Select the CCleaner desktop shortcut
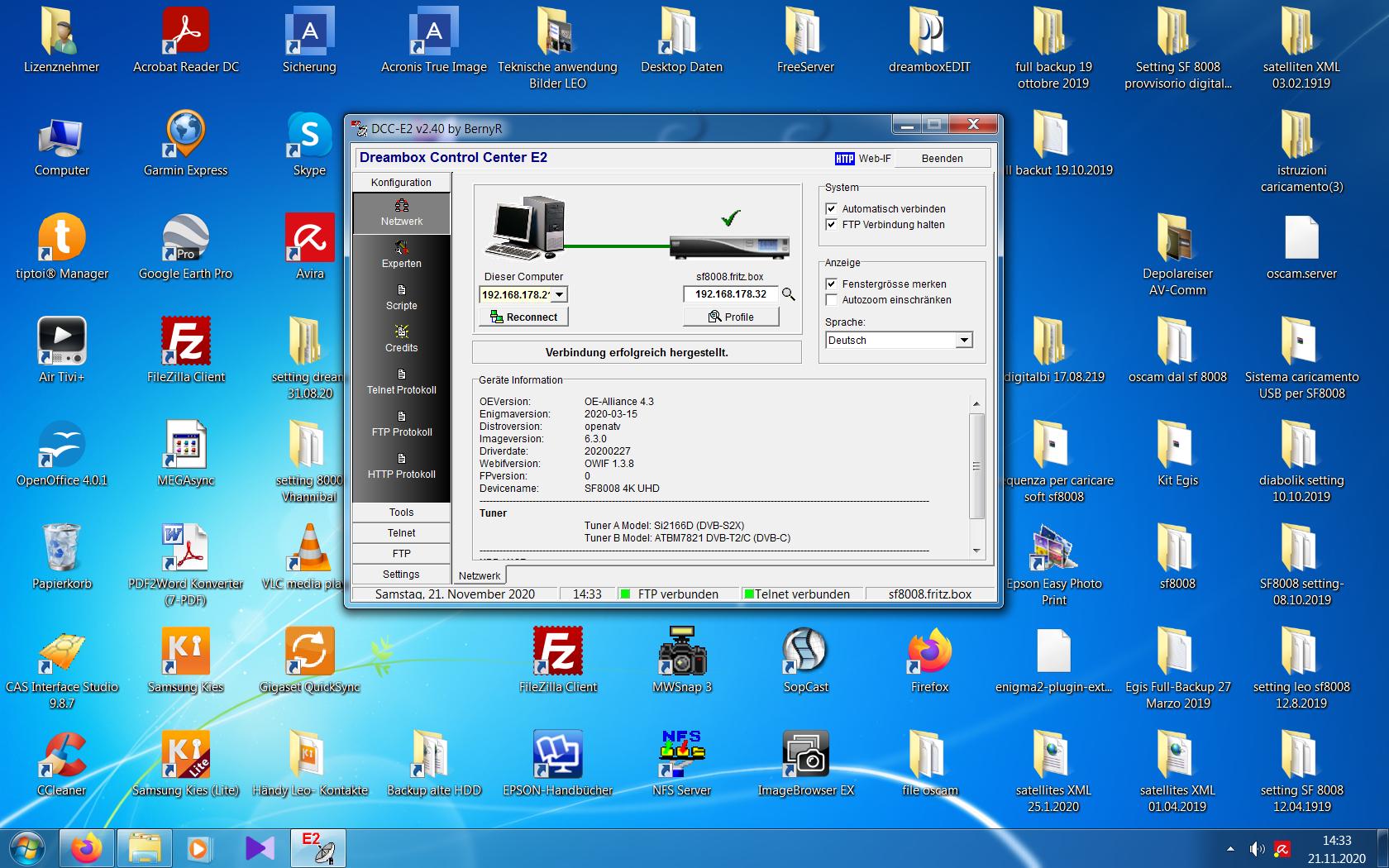The height and width of the screenshot is (868, 1389). coord(62,765)
